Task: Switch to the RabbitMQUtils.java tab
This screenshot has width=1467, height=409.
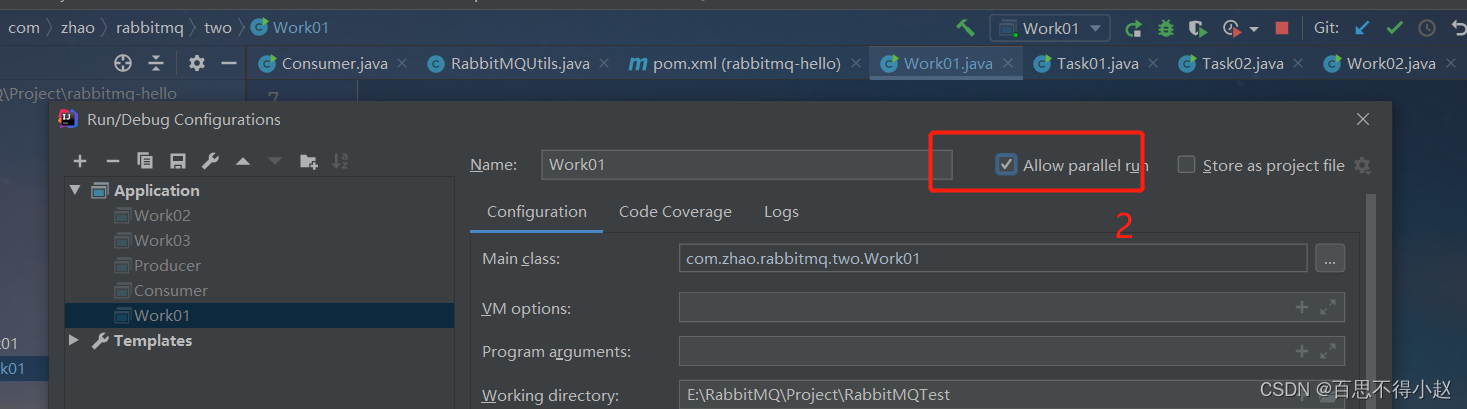Action: tap(520, 63)
